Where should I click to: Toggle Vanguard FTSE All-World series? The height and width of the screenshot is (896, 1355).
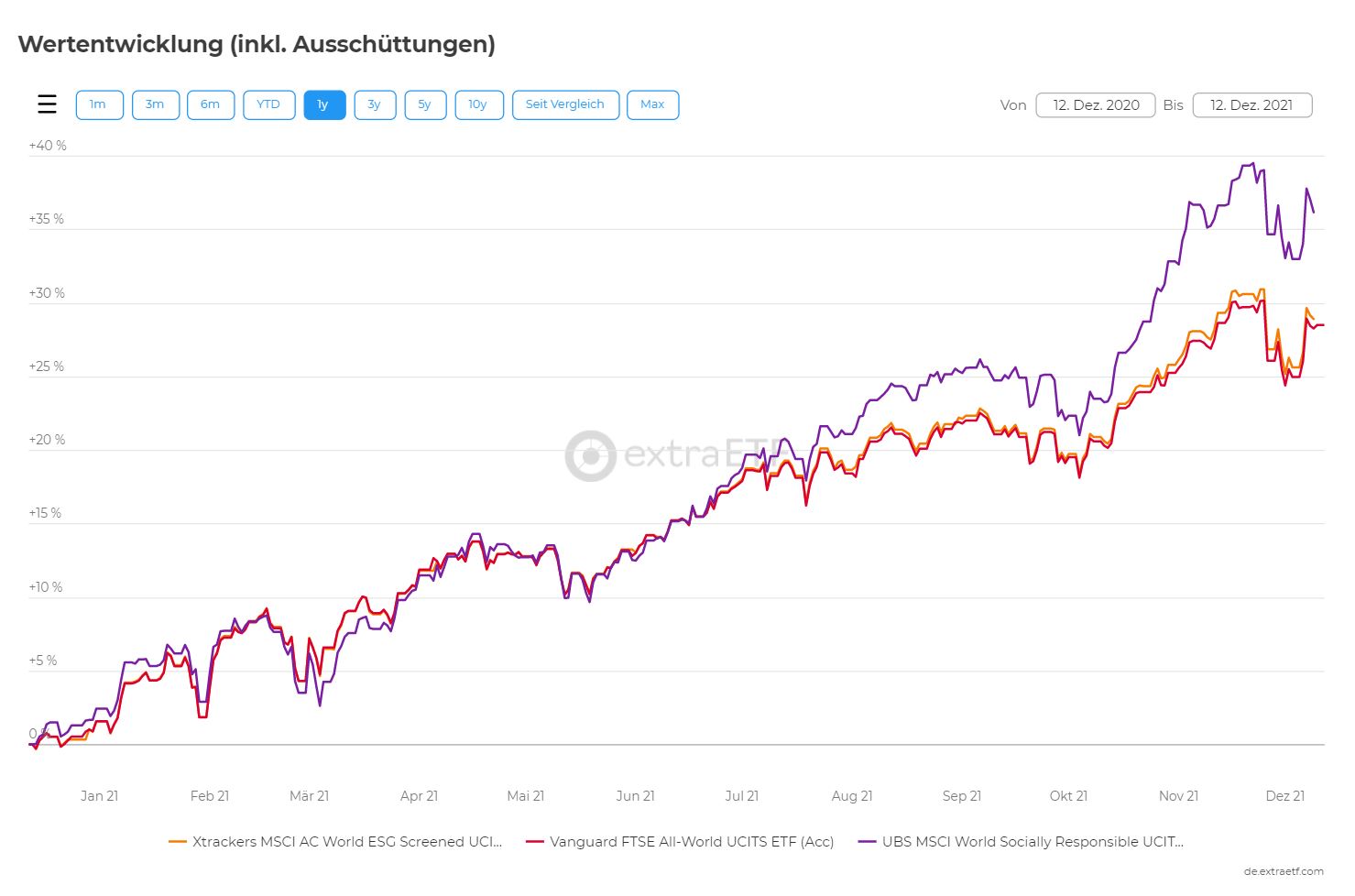pyautogui.click(x=692, y=842)
